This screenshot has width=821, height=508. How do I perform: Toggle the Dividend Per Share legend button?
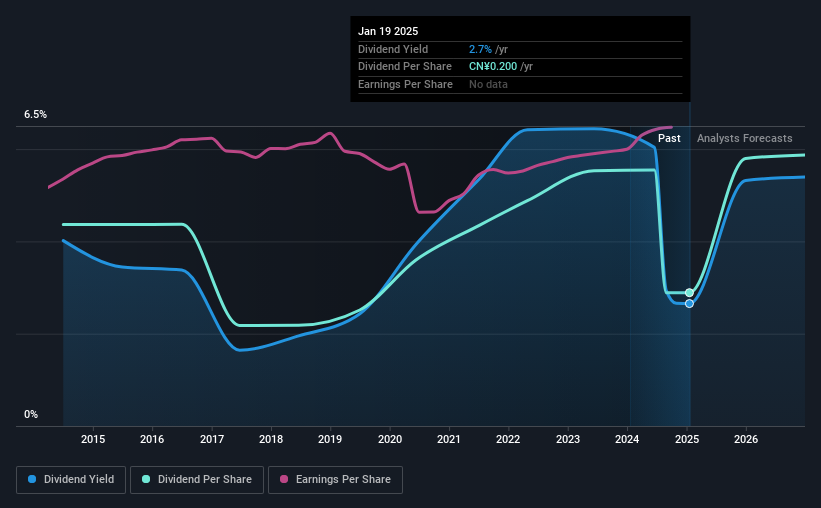coord(197,480)
